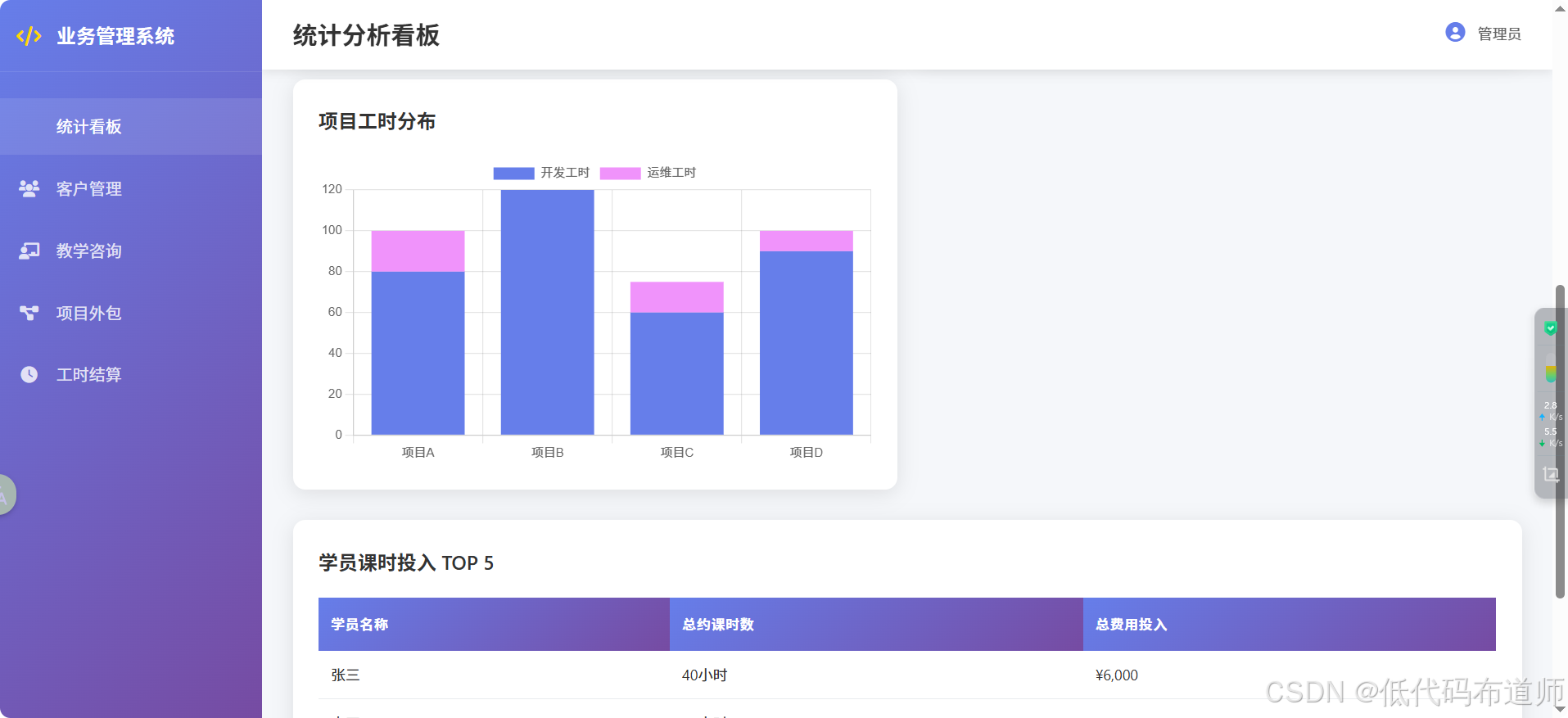Click the scrollbar down arrow
Image resolution: width=1568 pixels, height=718 pixels.
1561,710
